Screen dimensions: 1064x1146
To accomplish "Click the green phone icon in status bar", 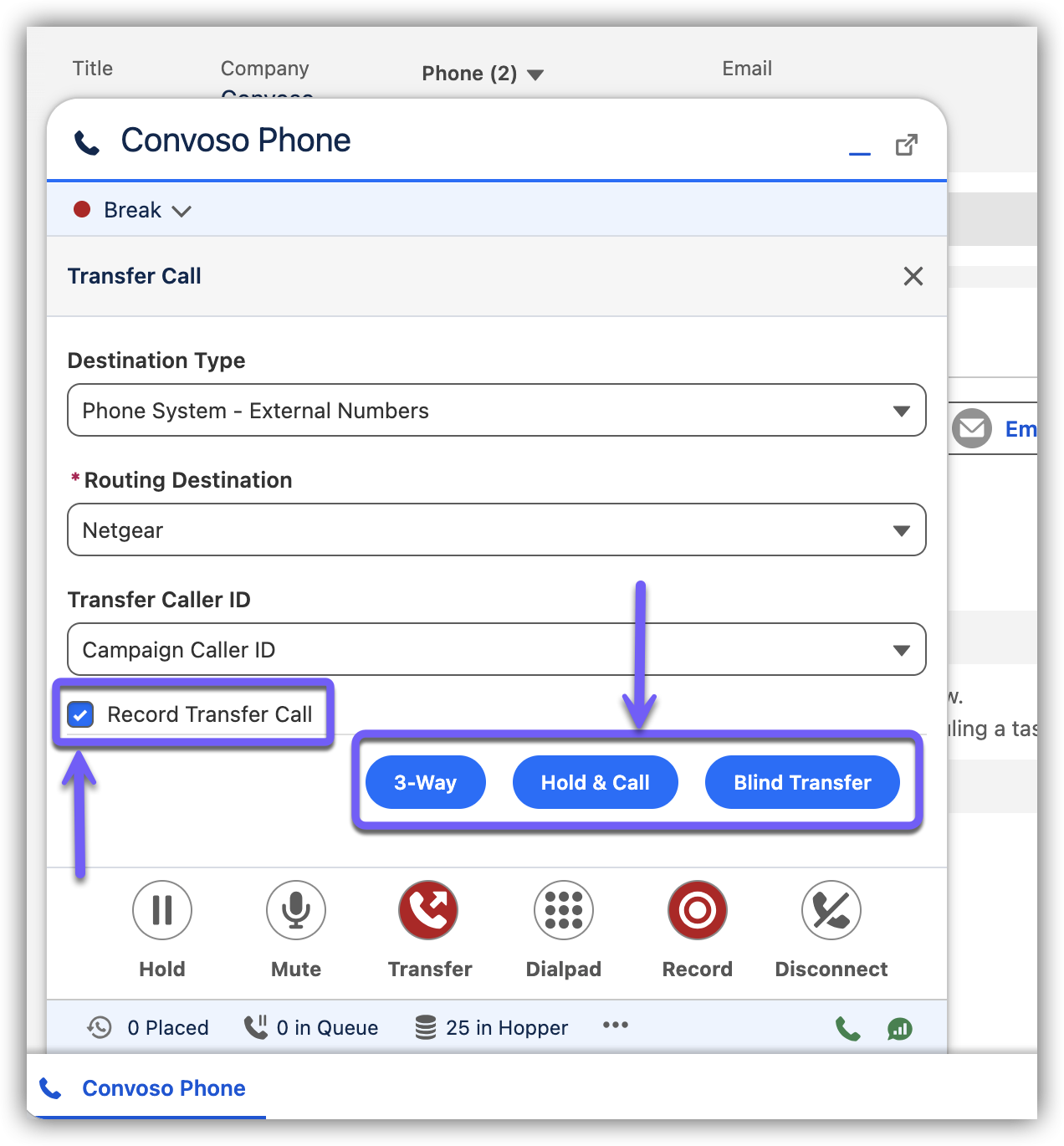I will pyautogui.click(x=847, y=1028).
